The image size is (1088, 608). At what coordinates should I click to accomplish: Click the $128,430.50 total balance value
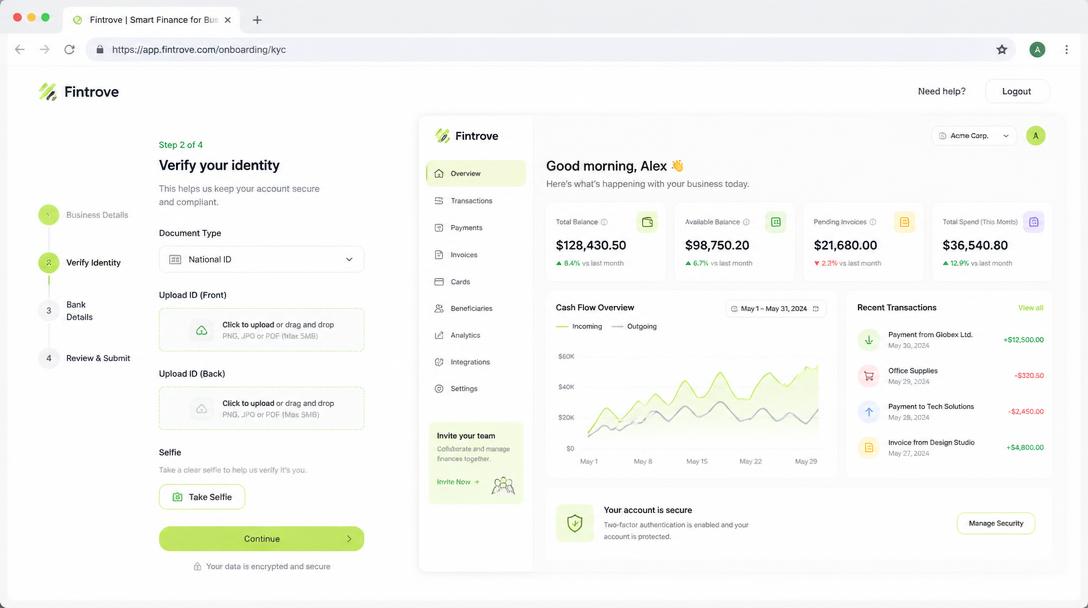[590, 245]
